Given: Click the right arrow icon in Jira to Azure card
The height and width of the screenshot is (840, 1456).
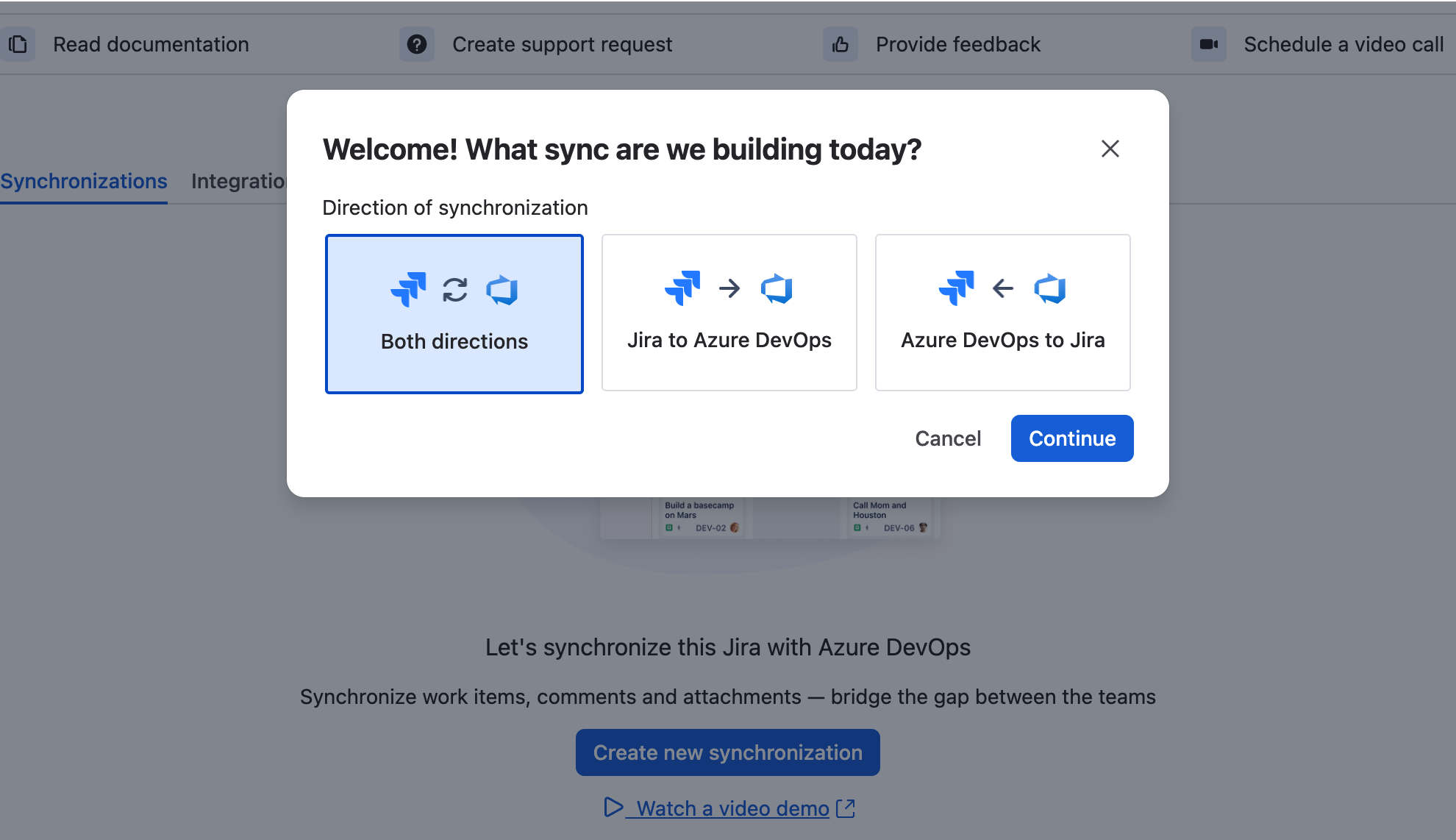Looking at the screenshot, I should (x=729, y=288).
